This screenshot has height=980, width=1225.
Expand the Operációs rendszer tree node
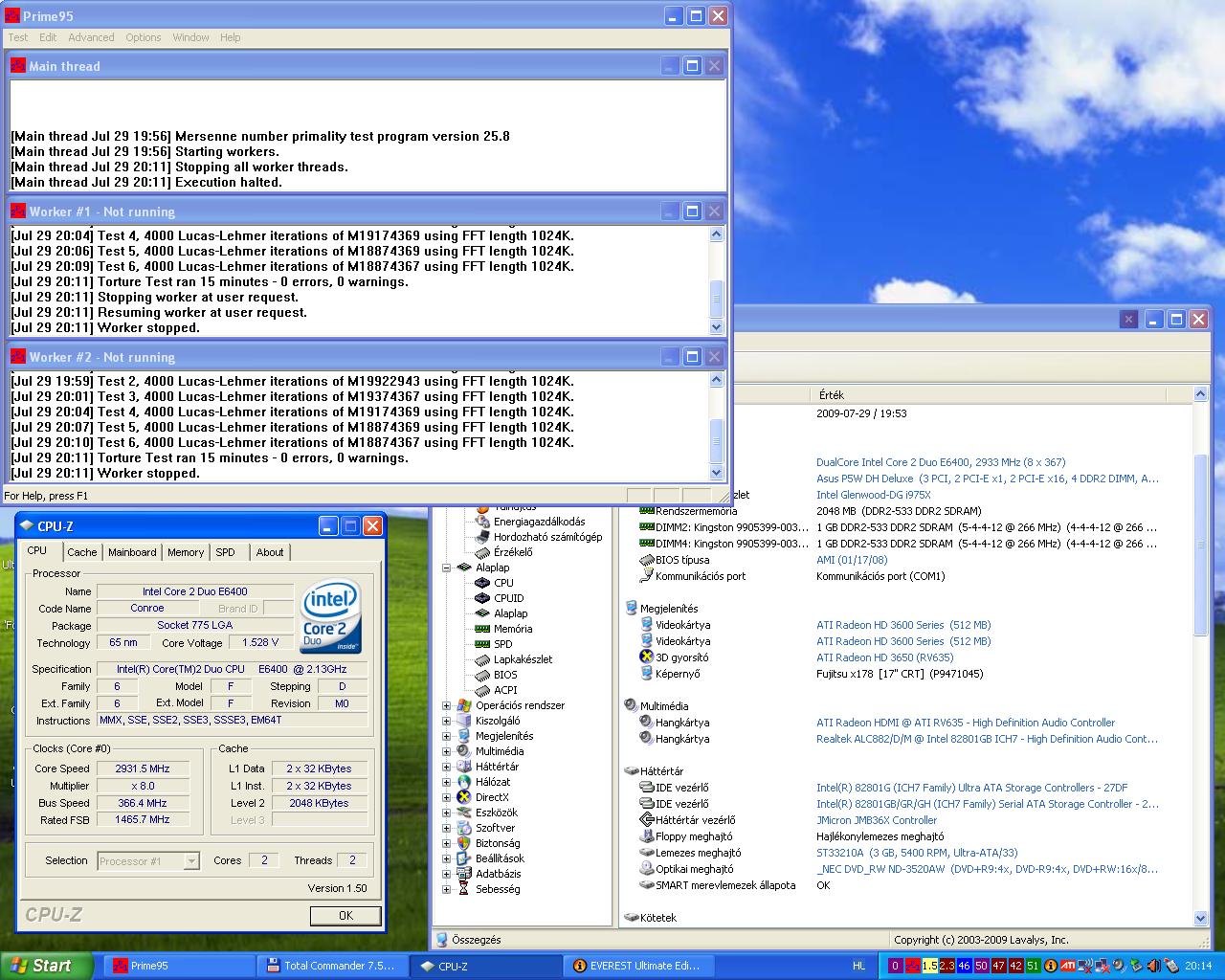point(446,705)
